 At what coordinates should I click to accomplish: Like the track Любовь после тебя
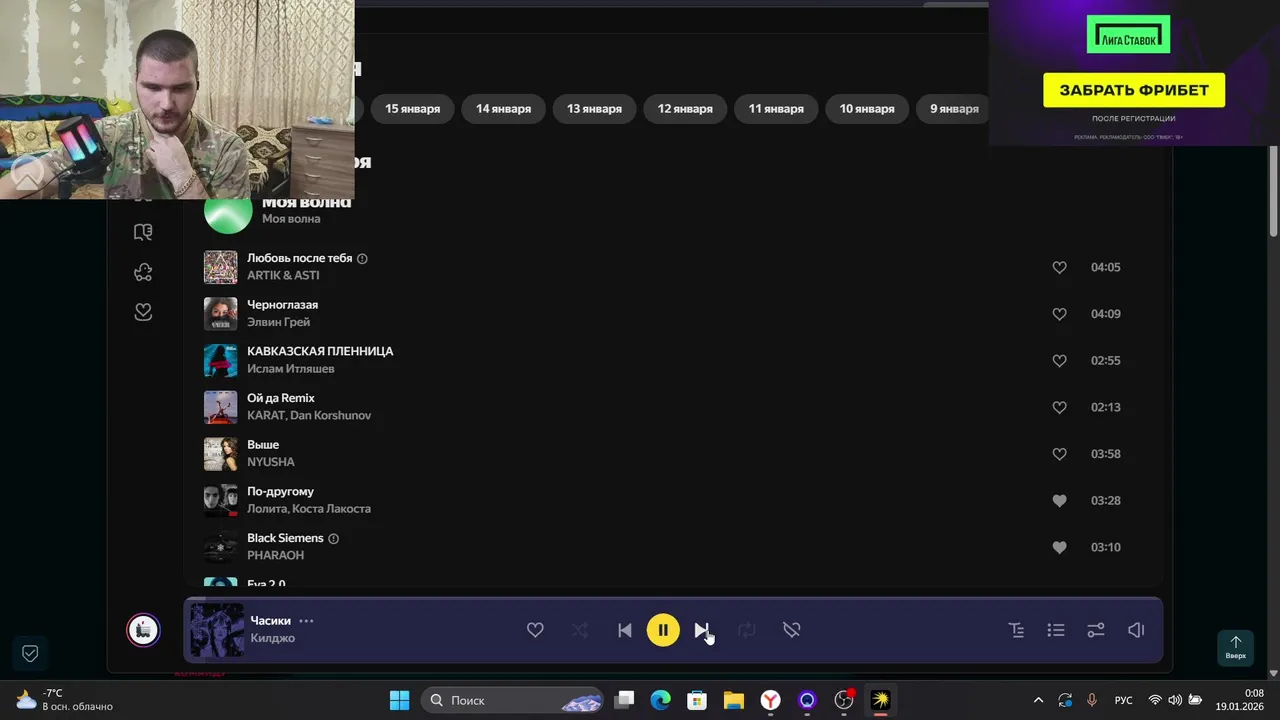1060,268
